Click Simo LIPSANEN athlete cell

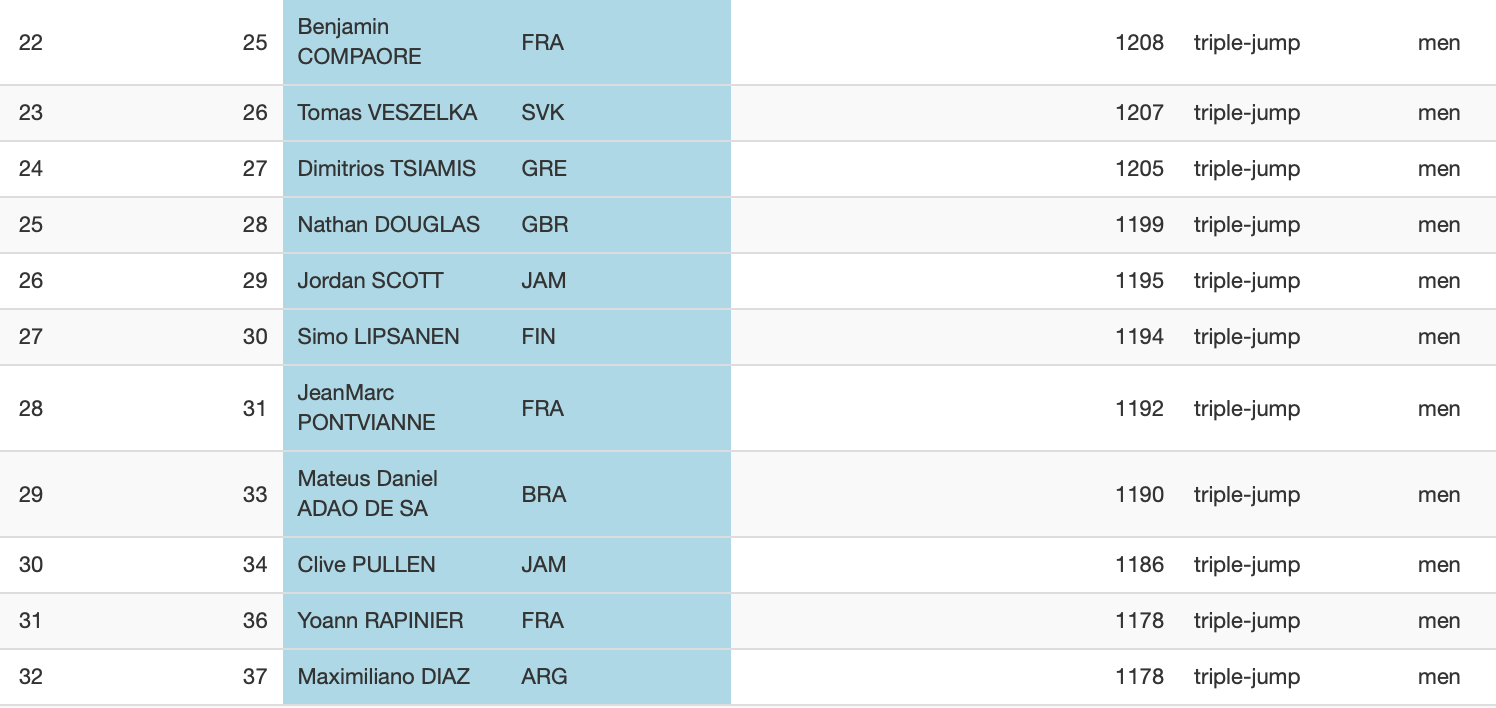point(378,337)
